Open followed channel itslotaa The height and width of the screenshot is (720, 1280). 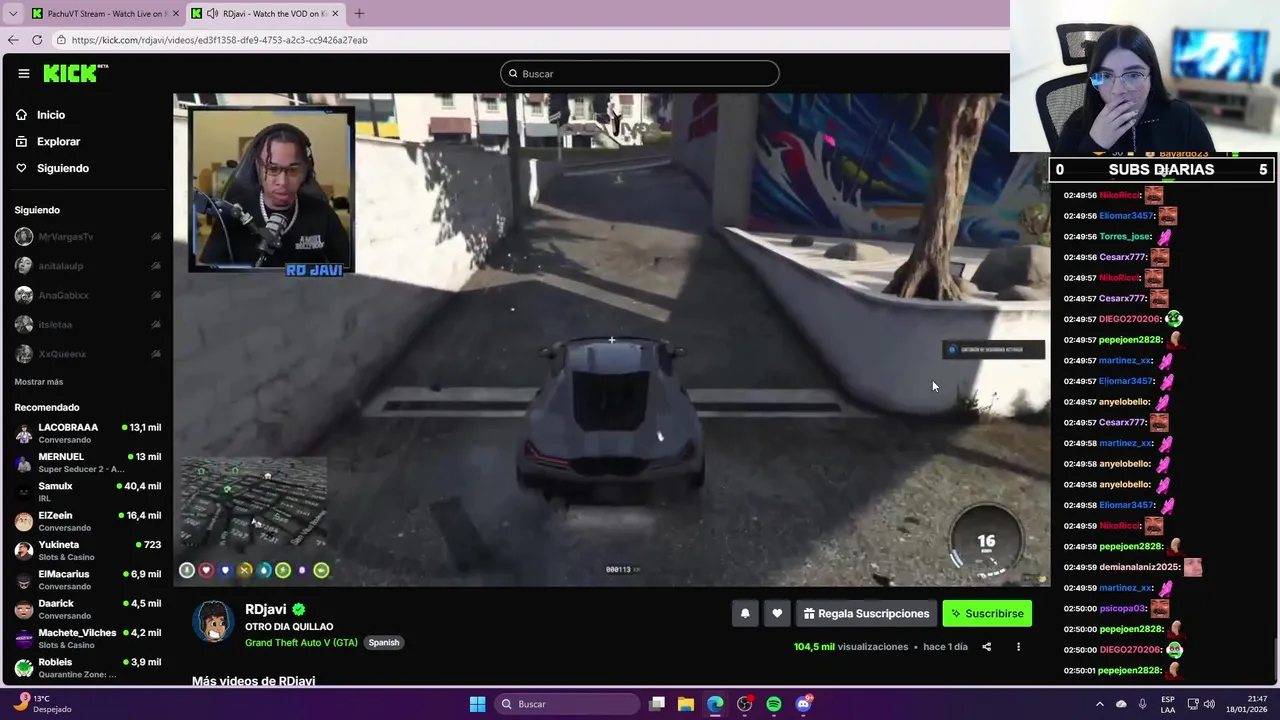point(87,325)
